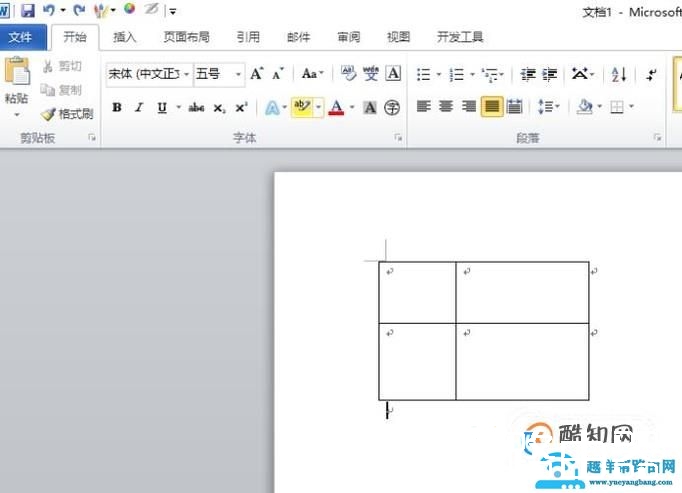Apply a numbered list
Viewport: 682px width, 493px height.
coord(456,74)
